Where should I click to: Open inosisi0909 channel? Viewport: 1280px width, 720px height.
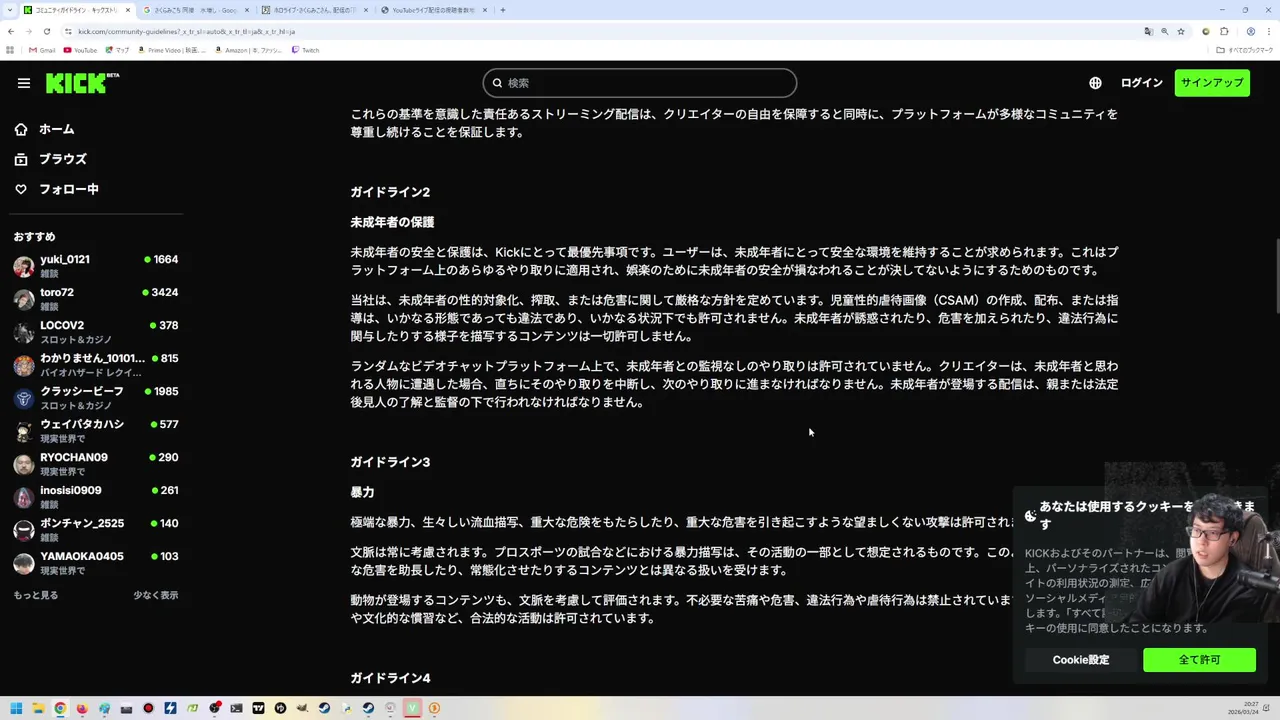(95, 497)
